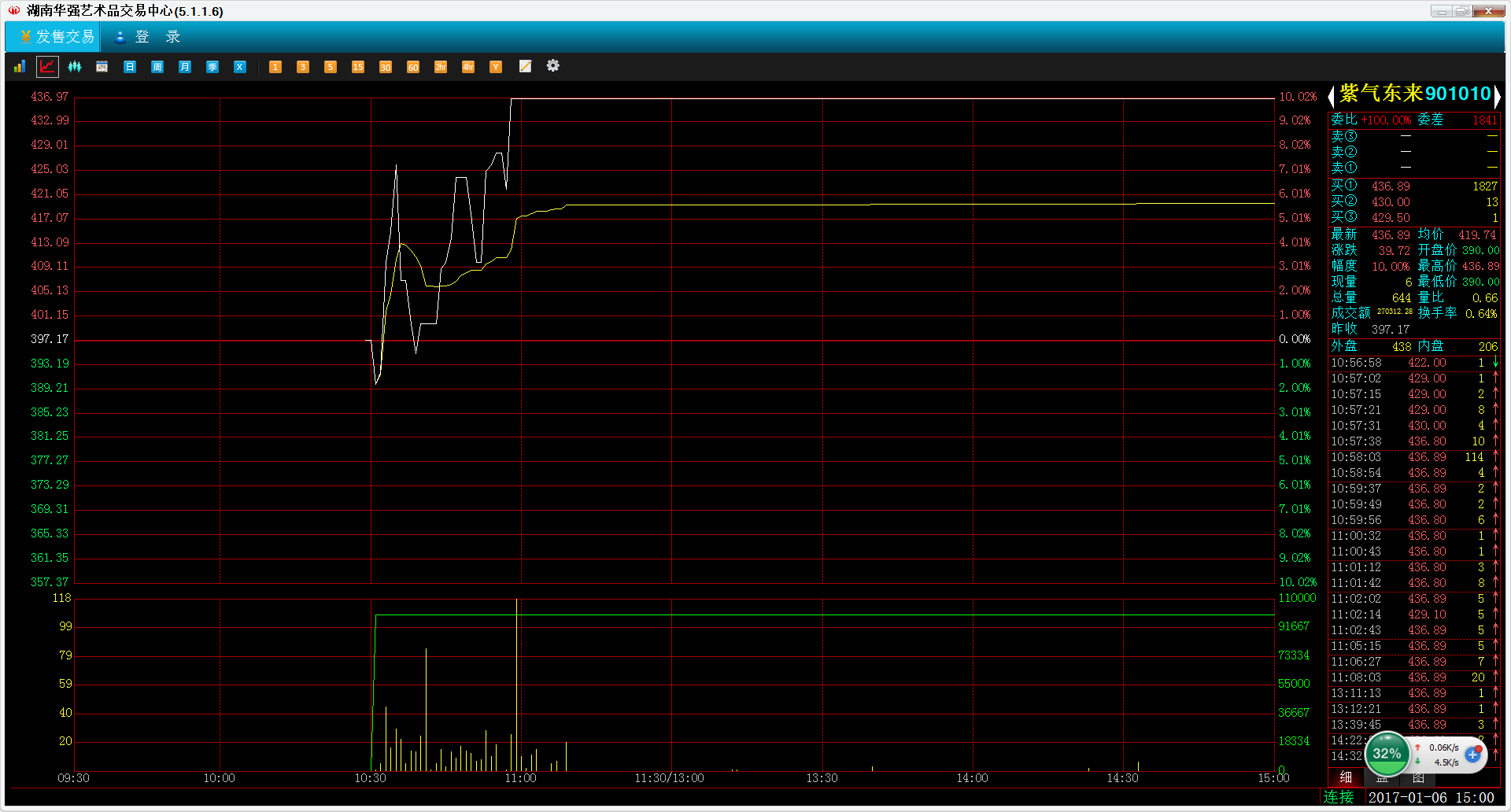Click the 委差 value 1841
1511x812 pixels.
coord(1485,120)
